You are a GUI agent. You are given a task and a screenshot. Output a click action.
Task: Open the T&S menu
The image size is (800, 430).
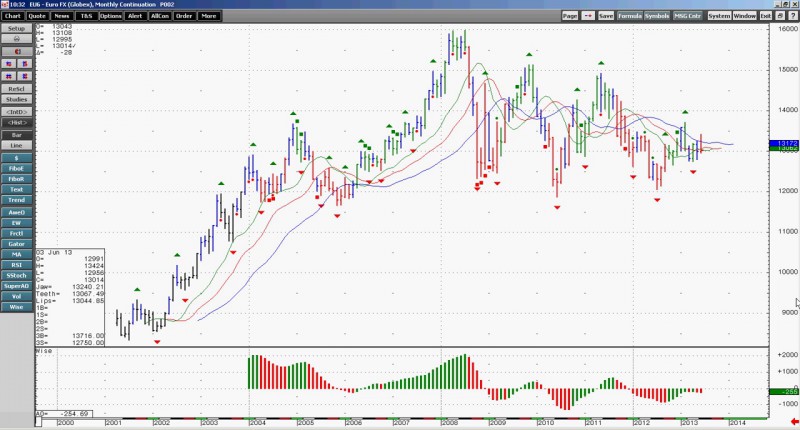86,16
